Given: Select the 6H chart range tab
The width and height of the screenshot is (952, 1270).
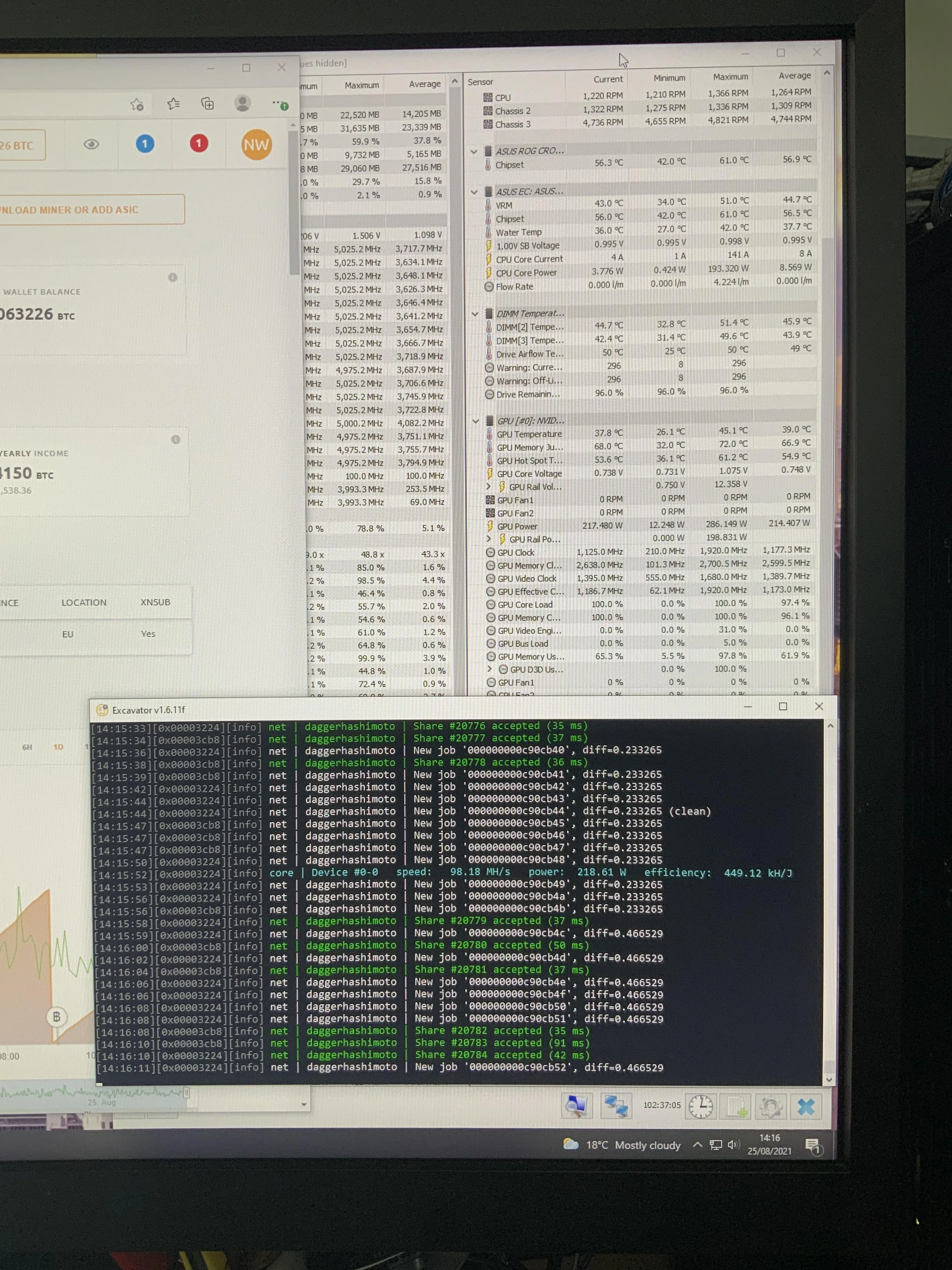Looking at the screenshot, I should (x=27, y=747).
